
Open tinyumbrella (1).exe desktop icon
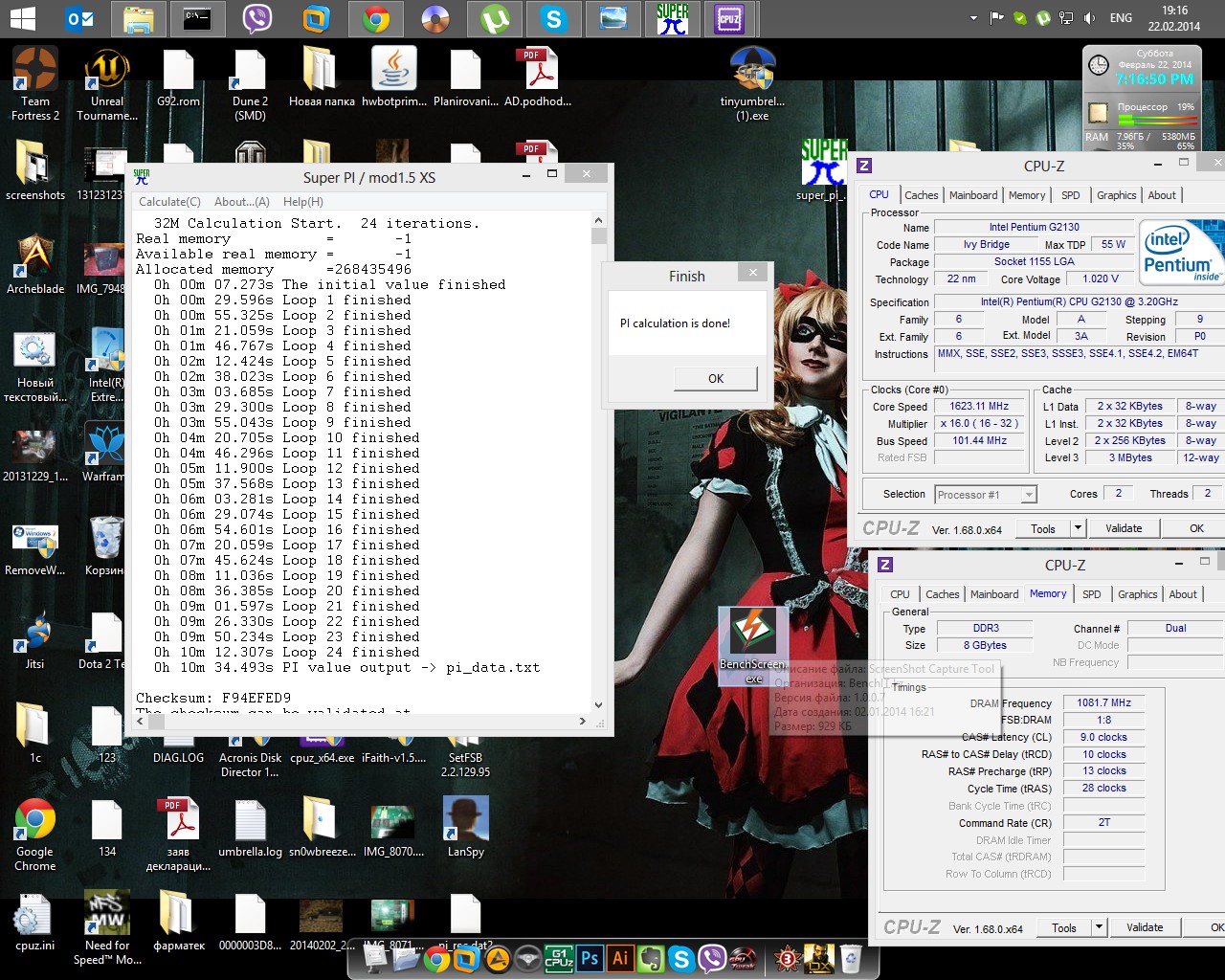[752, 84]
